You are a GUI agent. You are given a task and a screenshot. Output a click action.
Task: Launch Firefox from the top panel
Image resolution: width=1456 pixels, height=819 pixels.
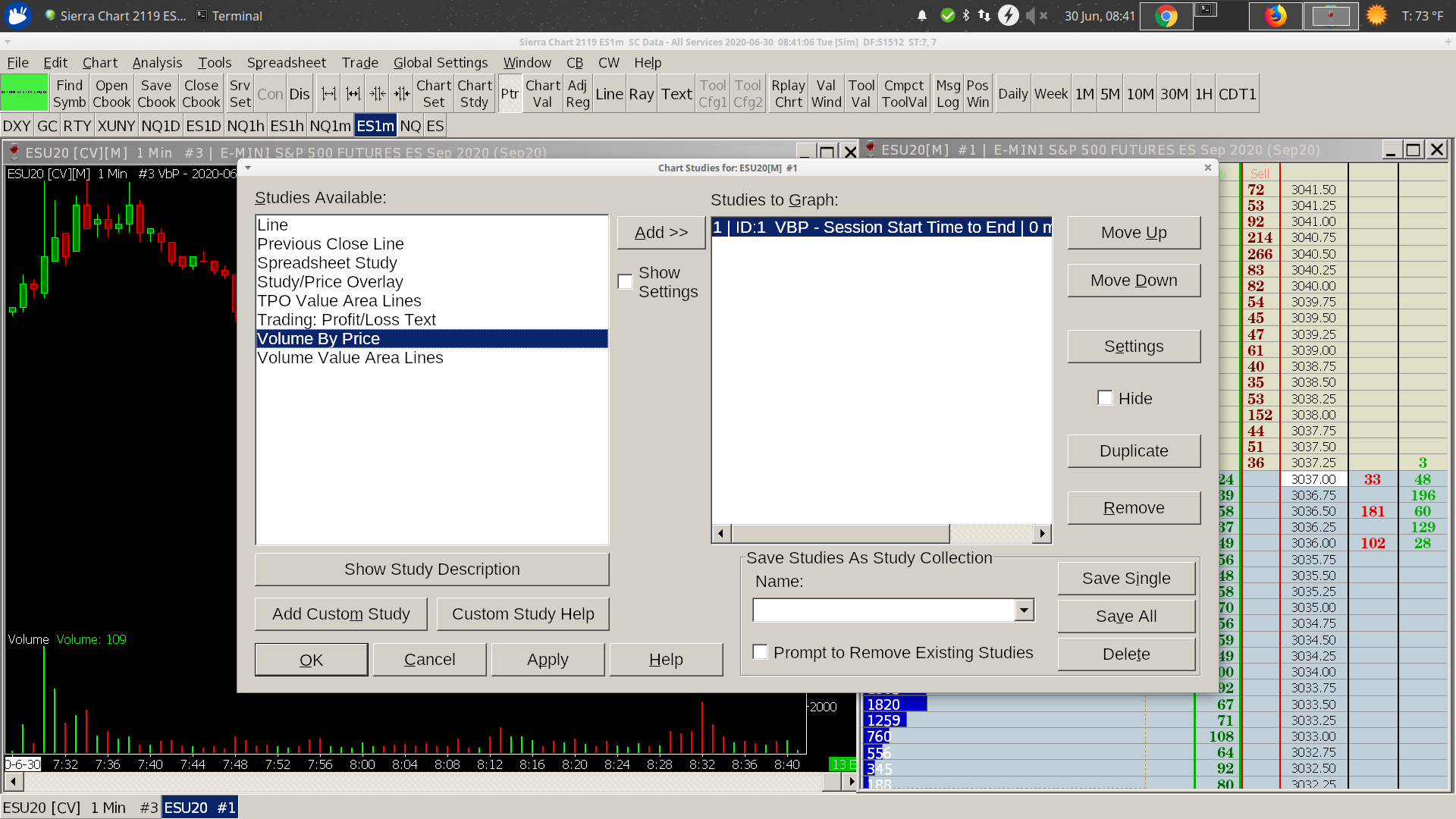[x=1276, y=16]
